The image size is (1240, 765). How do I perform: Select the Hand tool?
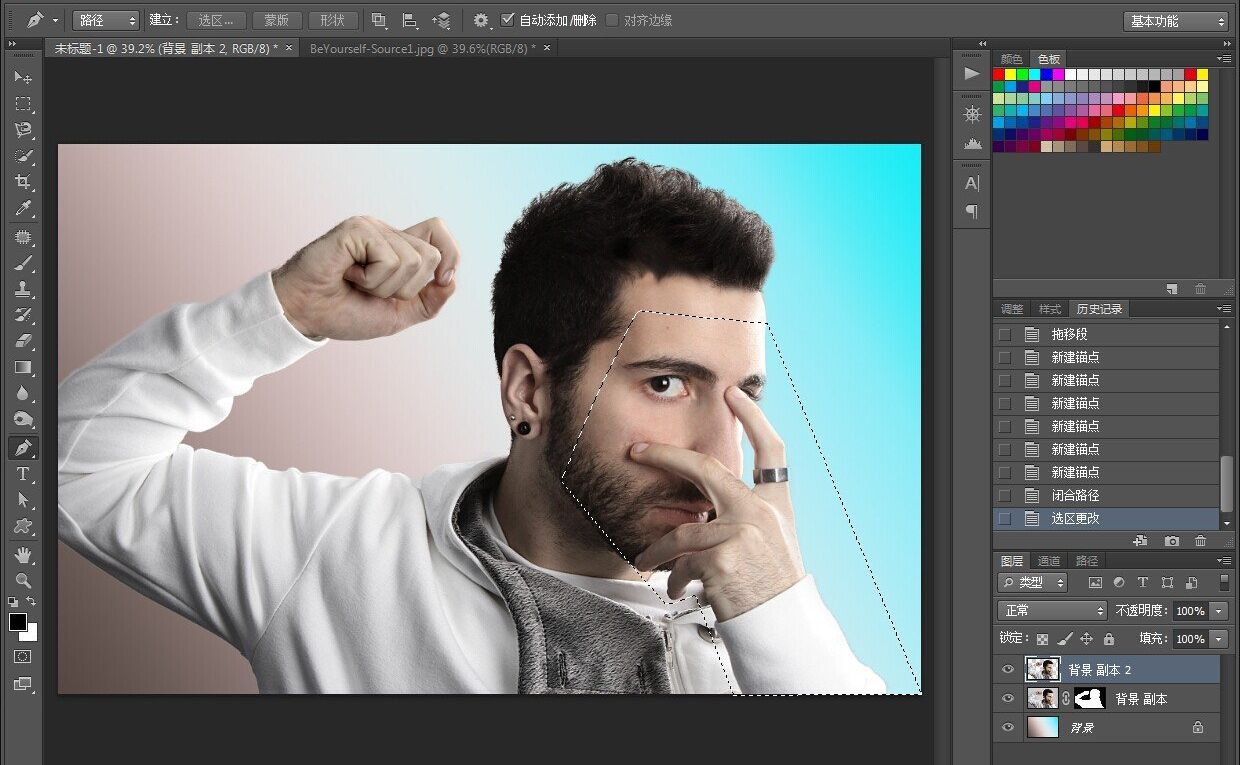click(x=23, y=555)
